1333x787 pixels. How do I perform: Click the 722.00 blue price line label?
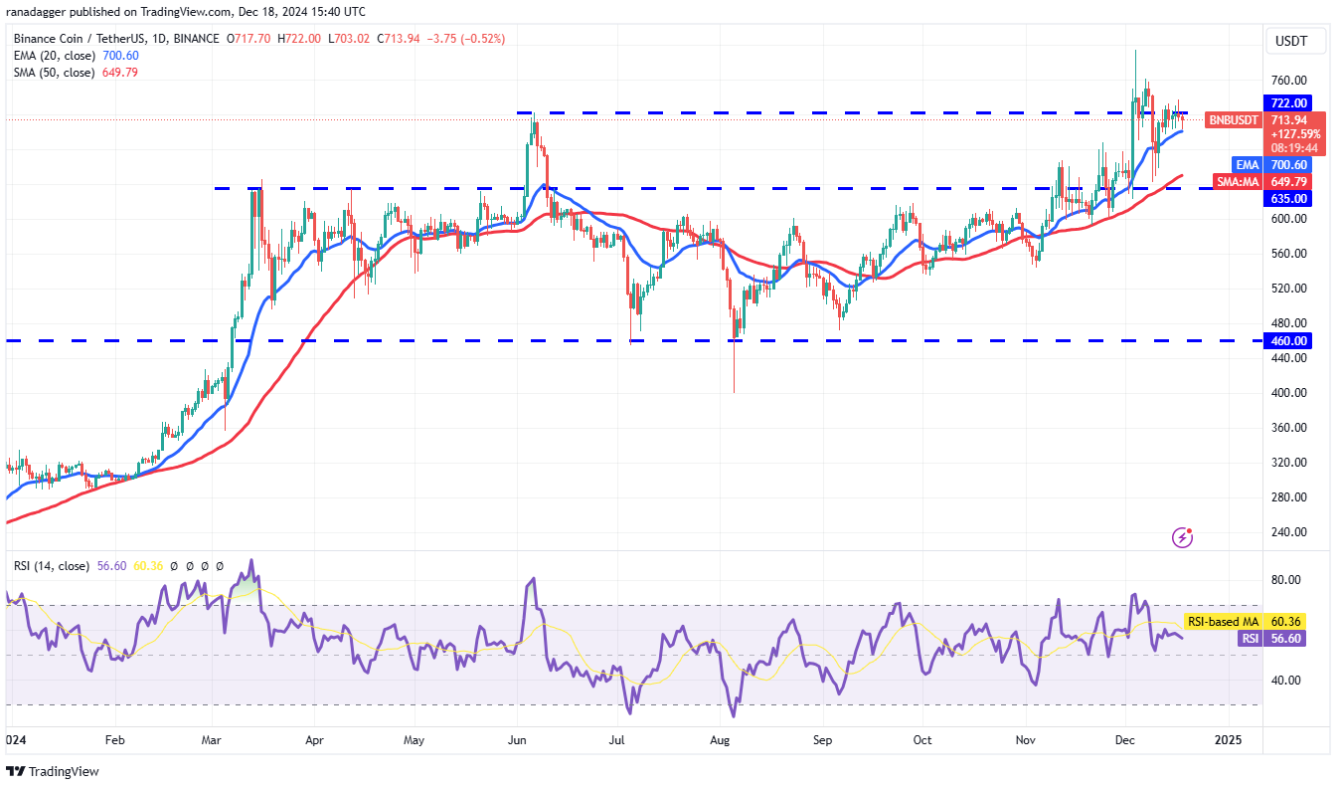(x=1288, y=103)
